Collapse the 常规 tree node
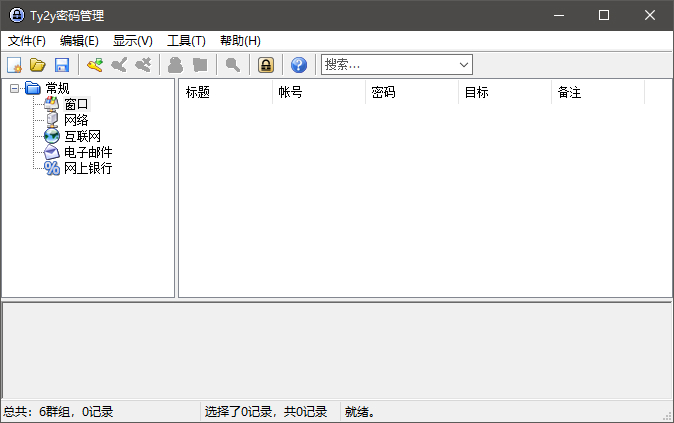Screen dimensions: 674x423 point(14,89)
